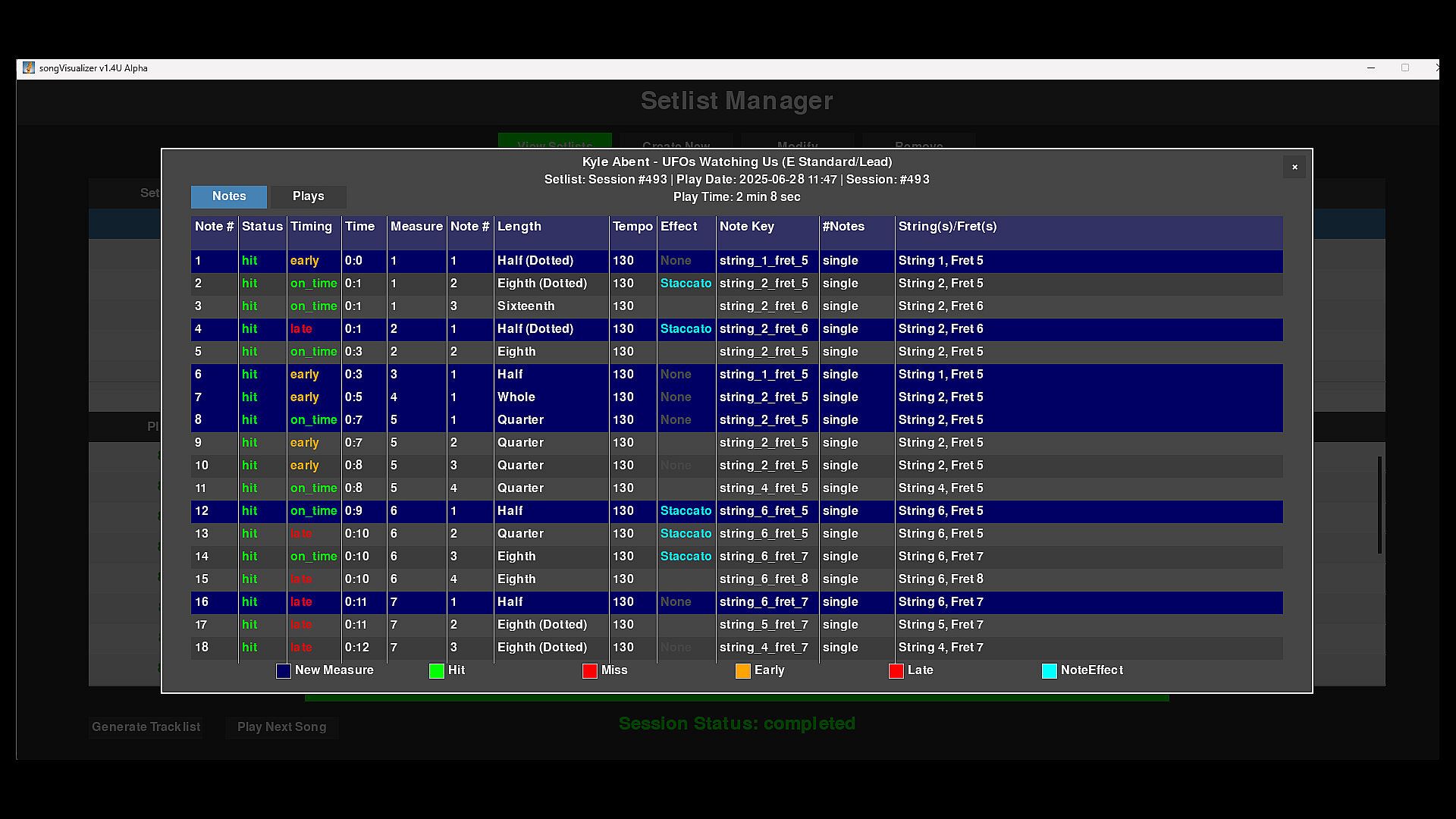The height and width of the screenshot is (819, 1456).
Task: Click the Staccato effect in row 14
Action: click(686, 557)
